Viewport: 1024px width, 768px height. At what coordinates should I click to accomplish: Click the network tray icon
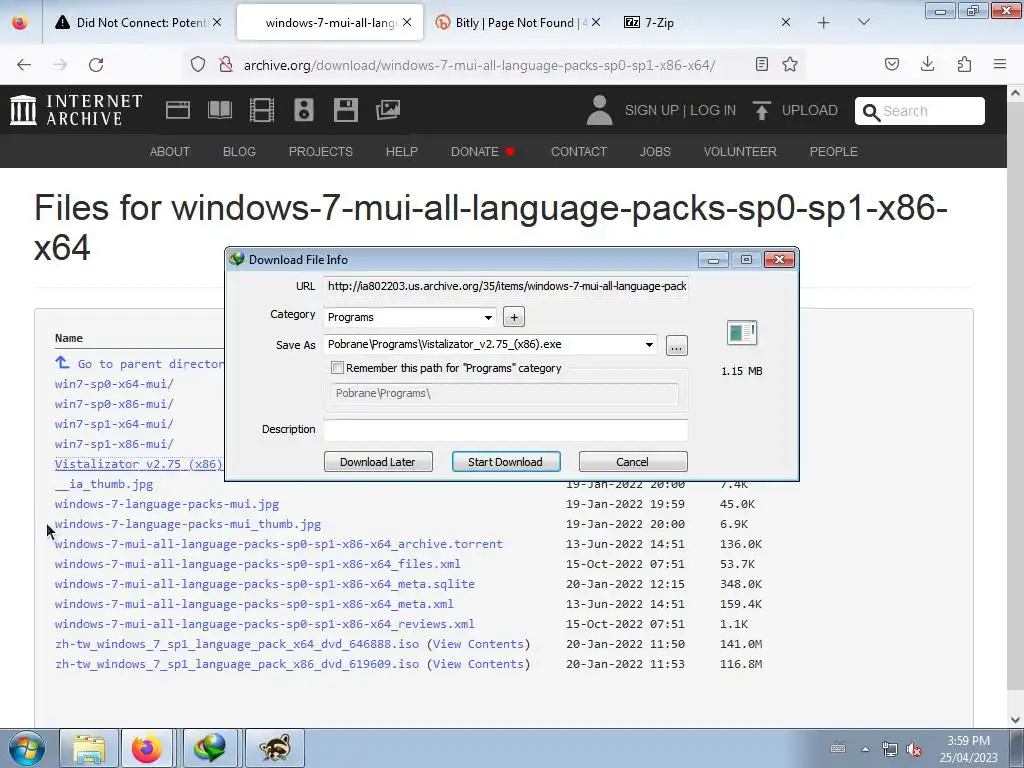point(889,749)
